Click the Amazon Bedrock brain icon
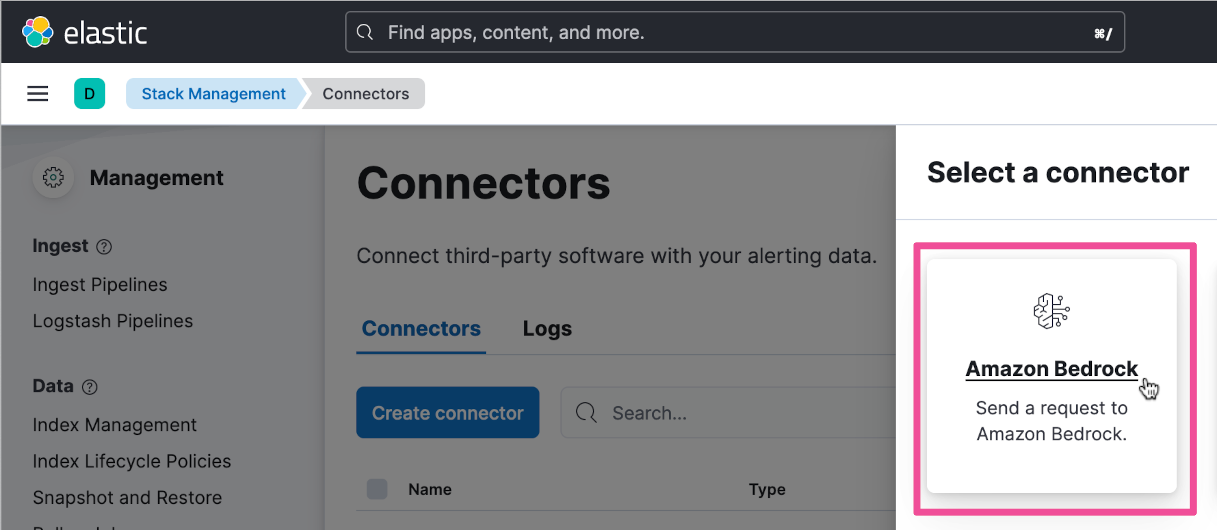 1051,312
